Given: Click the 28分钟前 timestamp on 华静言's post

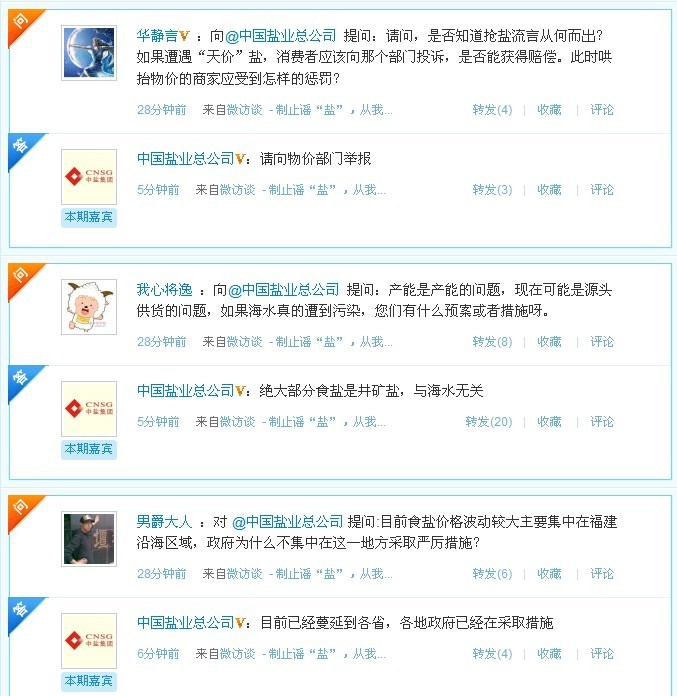Looking at the screenshot, I should pos(162,110).
